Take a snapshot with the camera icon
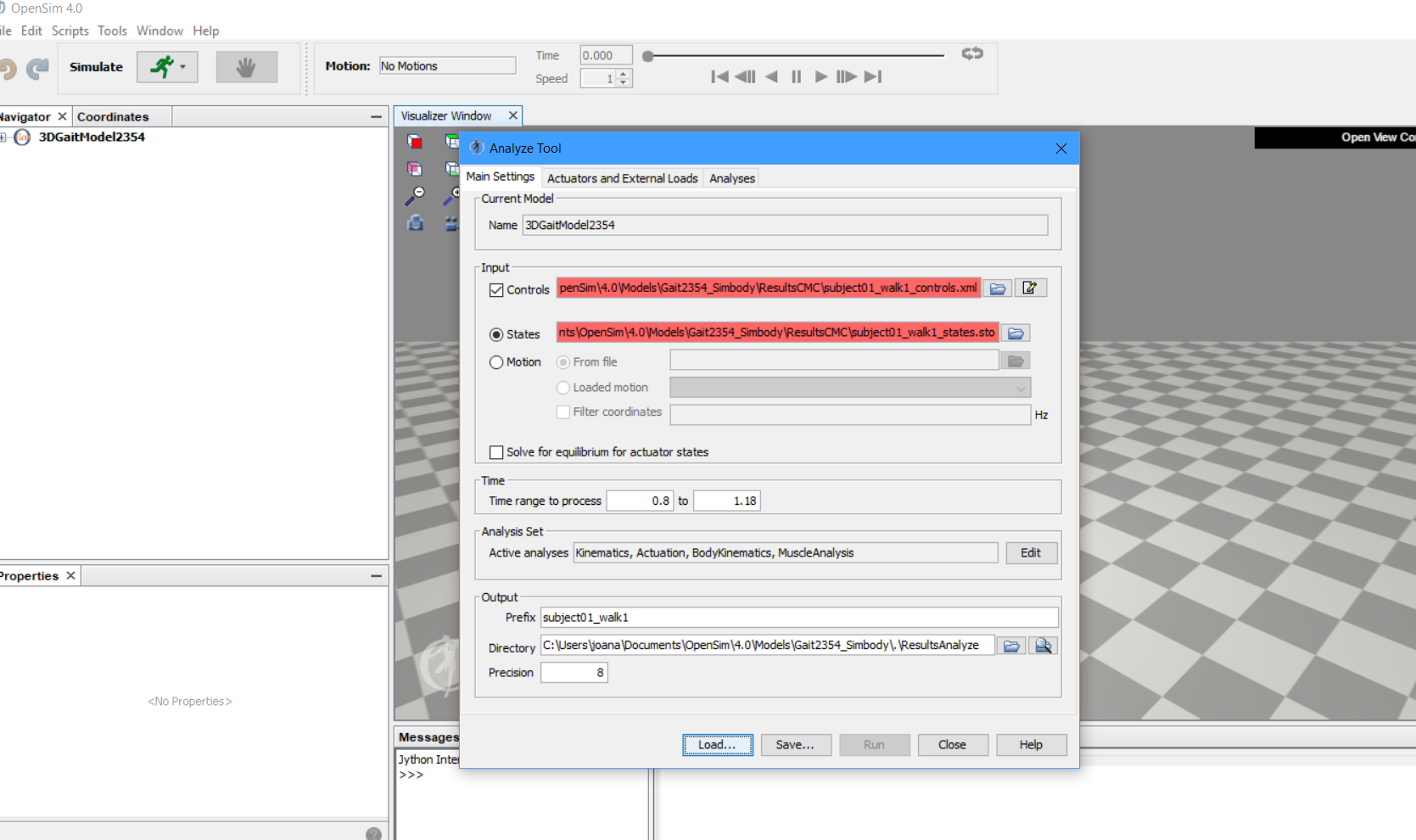The image size is (1416, 840). coord(416,223)
